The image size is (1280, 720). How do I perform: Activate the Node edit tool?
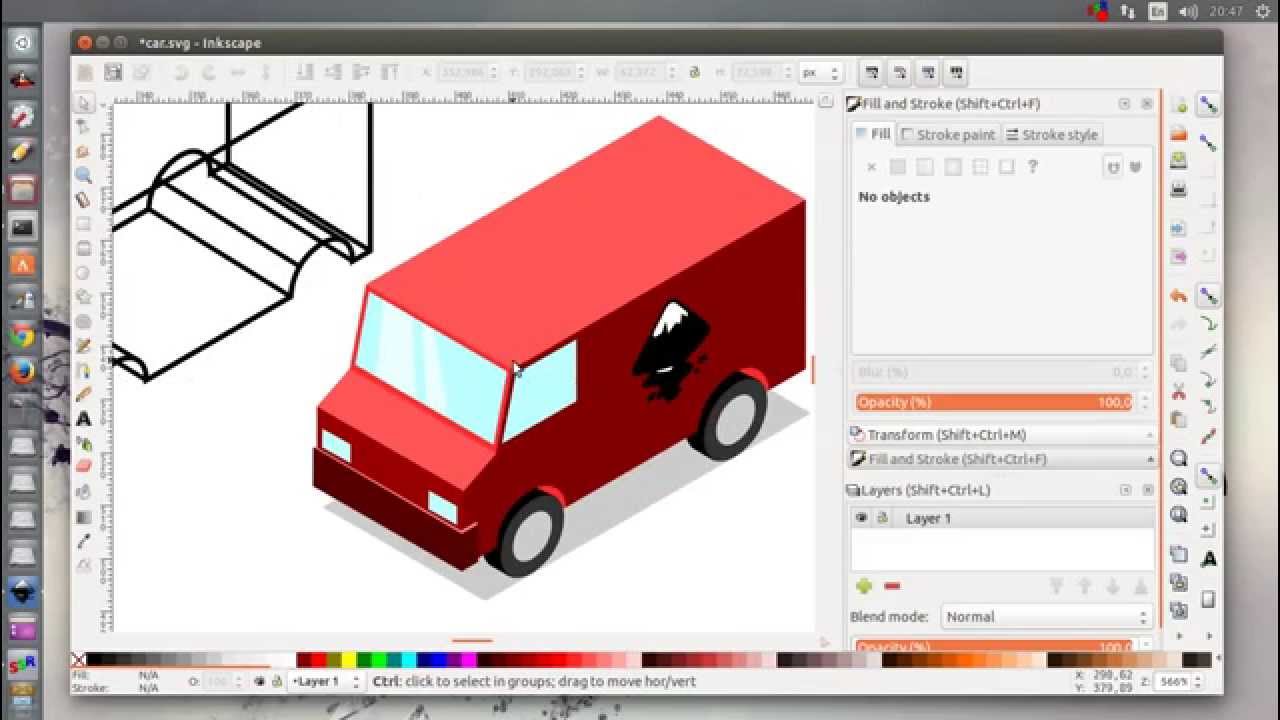tap(84, 128)
